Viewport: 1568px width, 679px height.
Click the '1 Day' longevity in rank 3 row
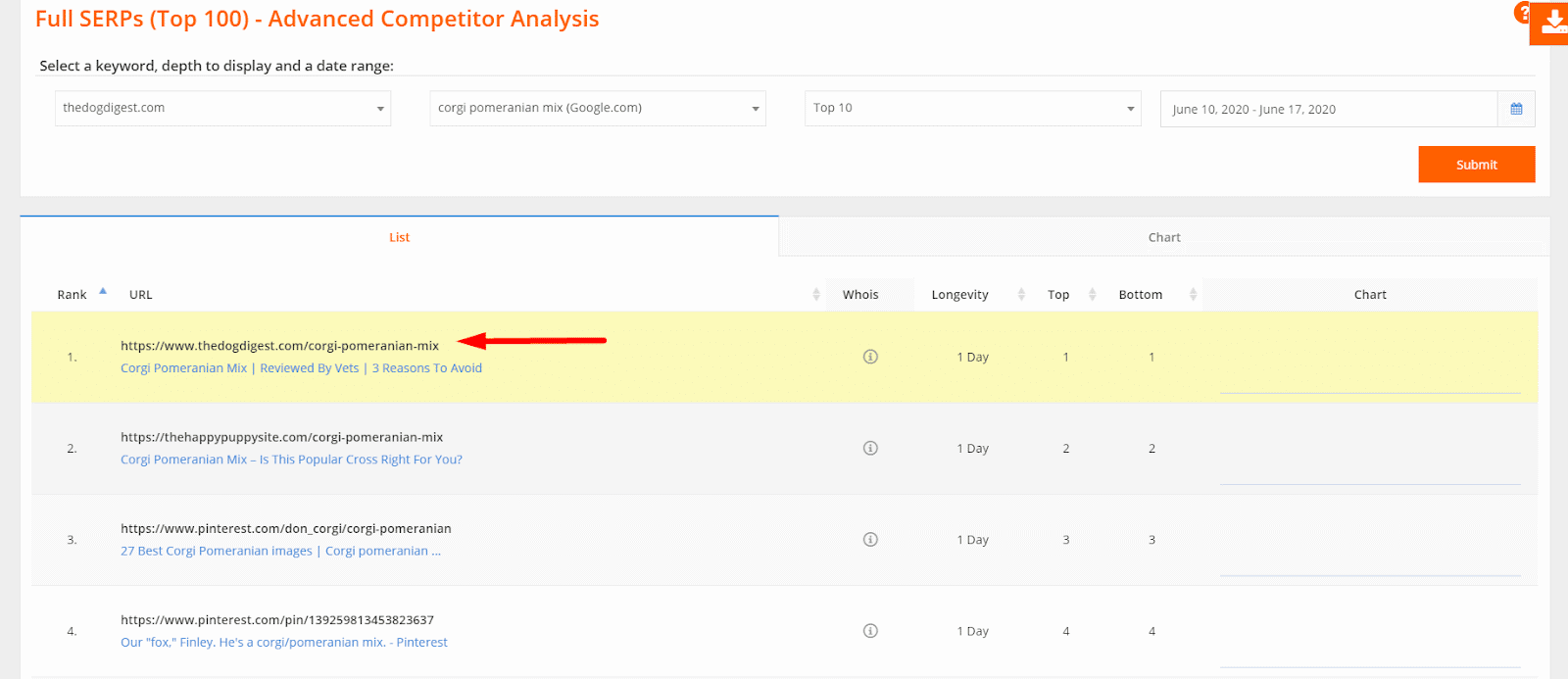pos(973,540)
